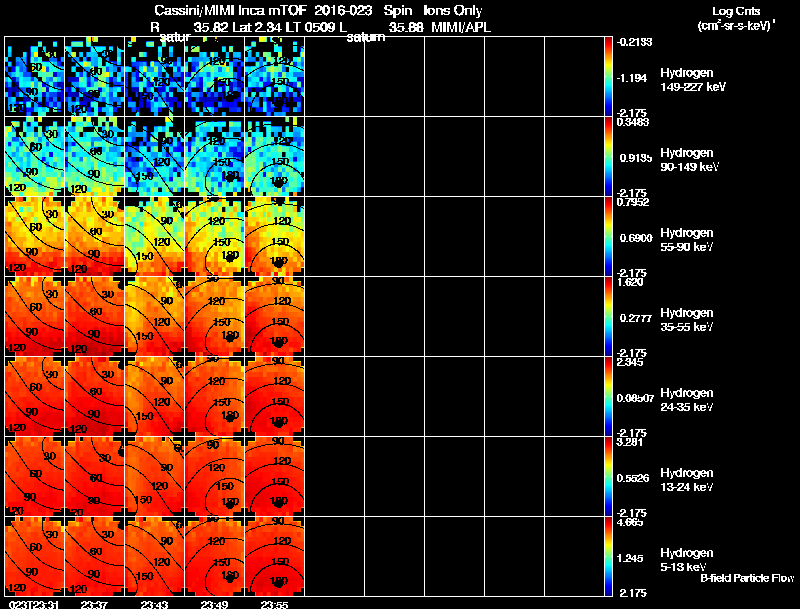Click the '23:37' time axis label
This screenshot has width=800, height=609.
[x=94, y=604]
